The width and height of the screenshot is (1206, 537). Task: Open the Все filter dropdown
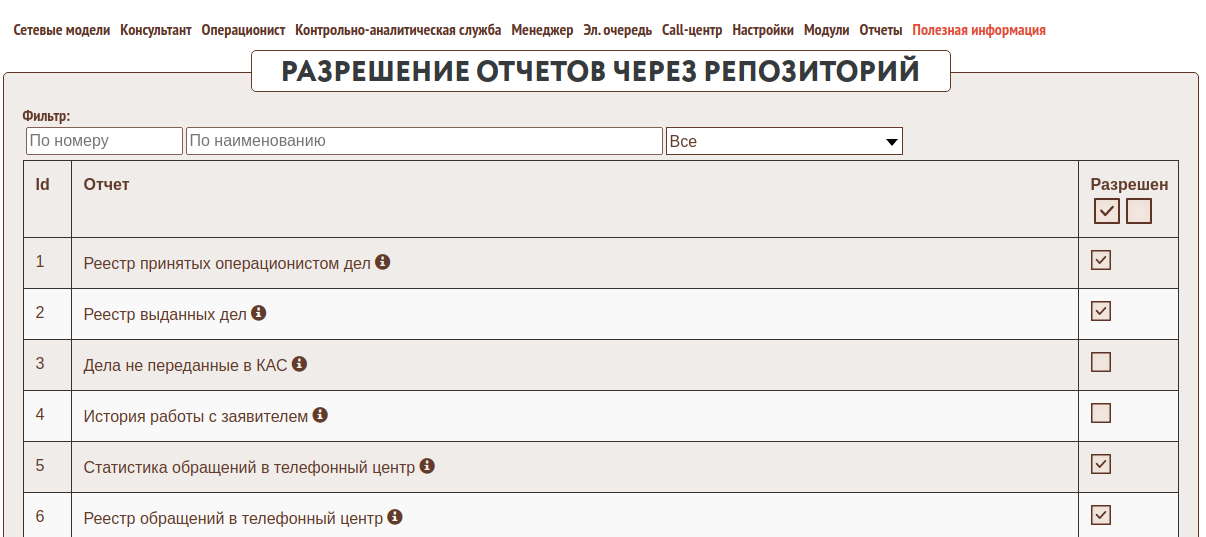coord(784,141)
